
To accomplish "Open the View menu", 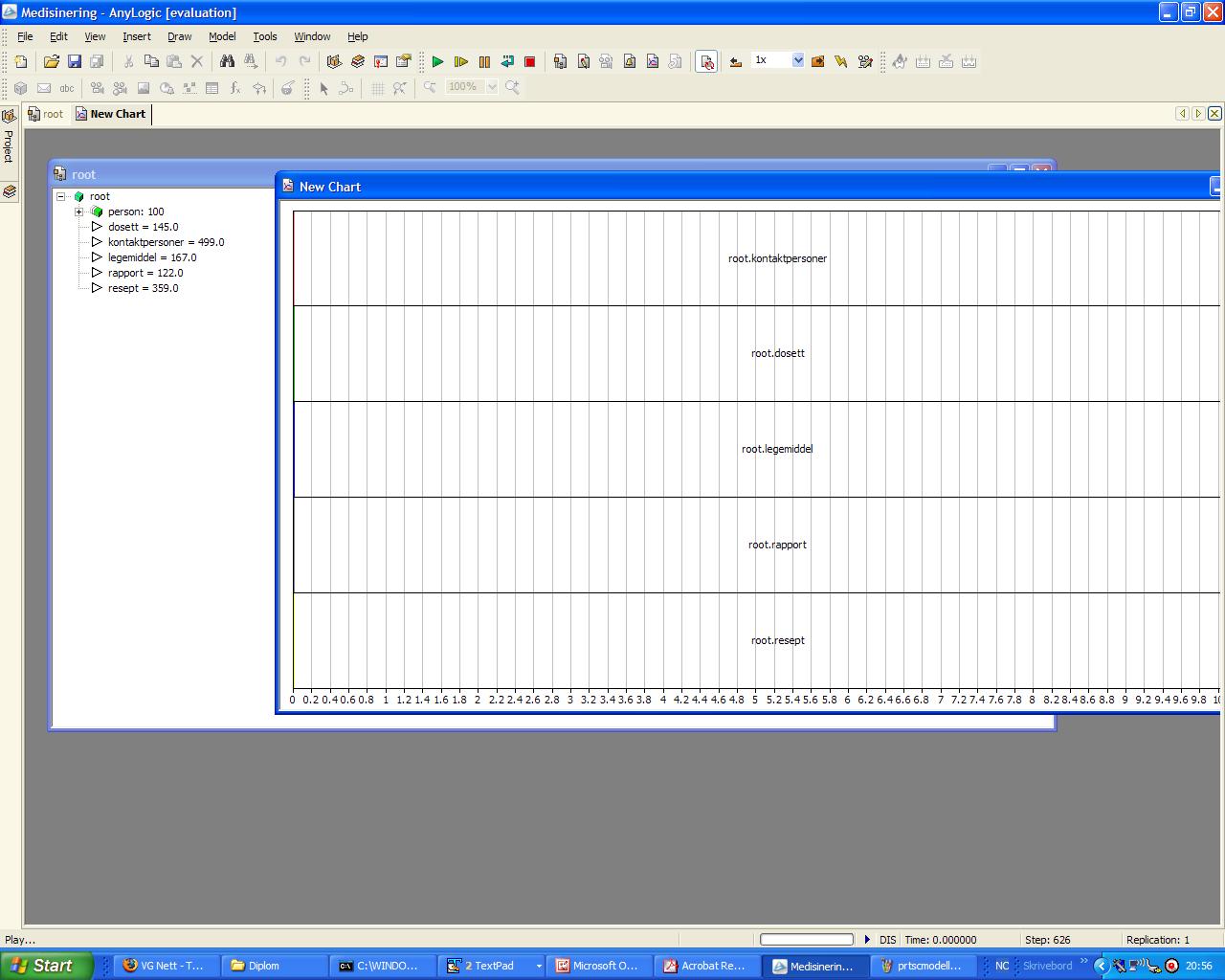I will (x=95, y=36).
